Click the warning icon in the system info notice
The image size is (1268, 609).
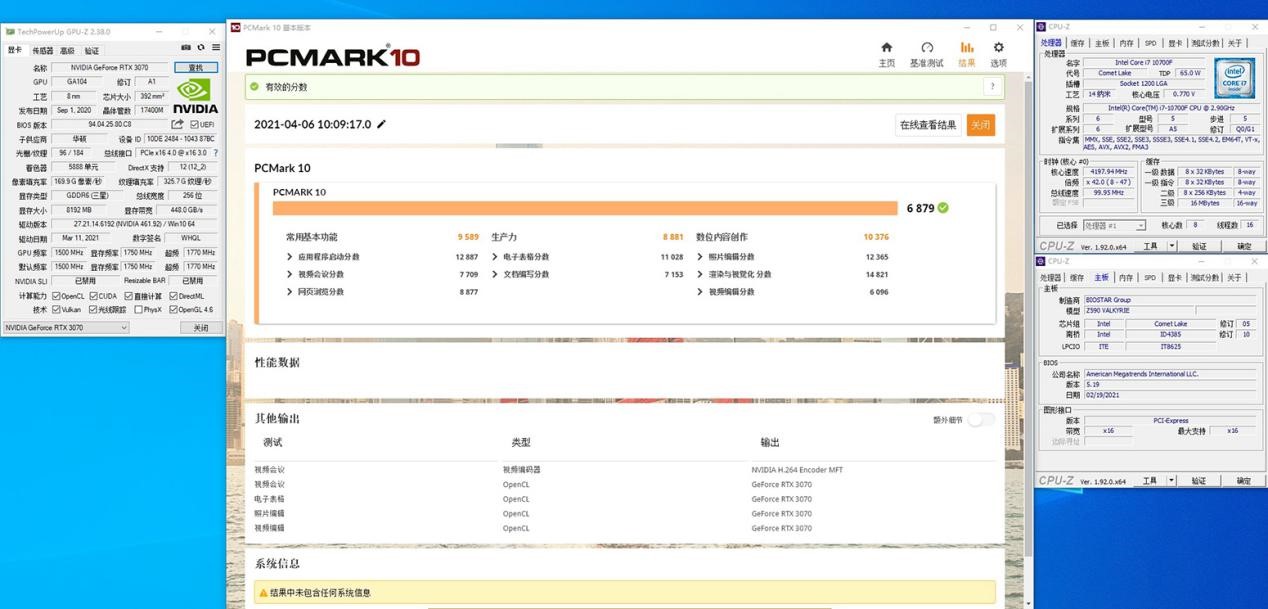263,593
